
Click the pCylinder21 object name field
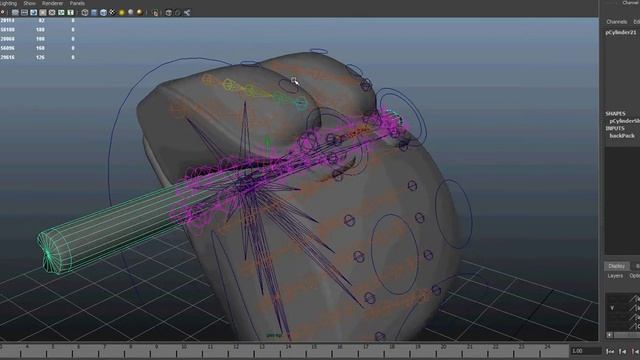[621, 32]
